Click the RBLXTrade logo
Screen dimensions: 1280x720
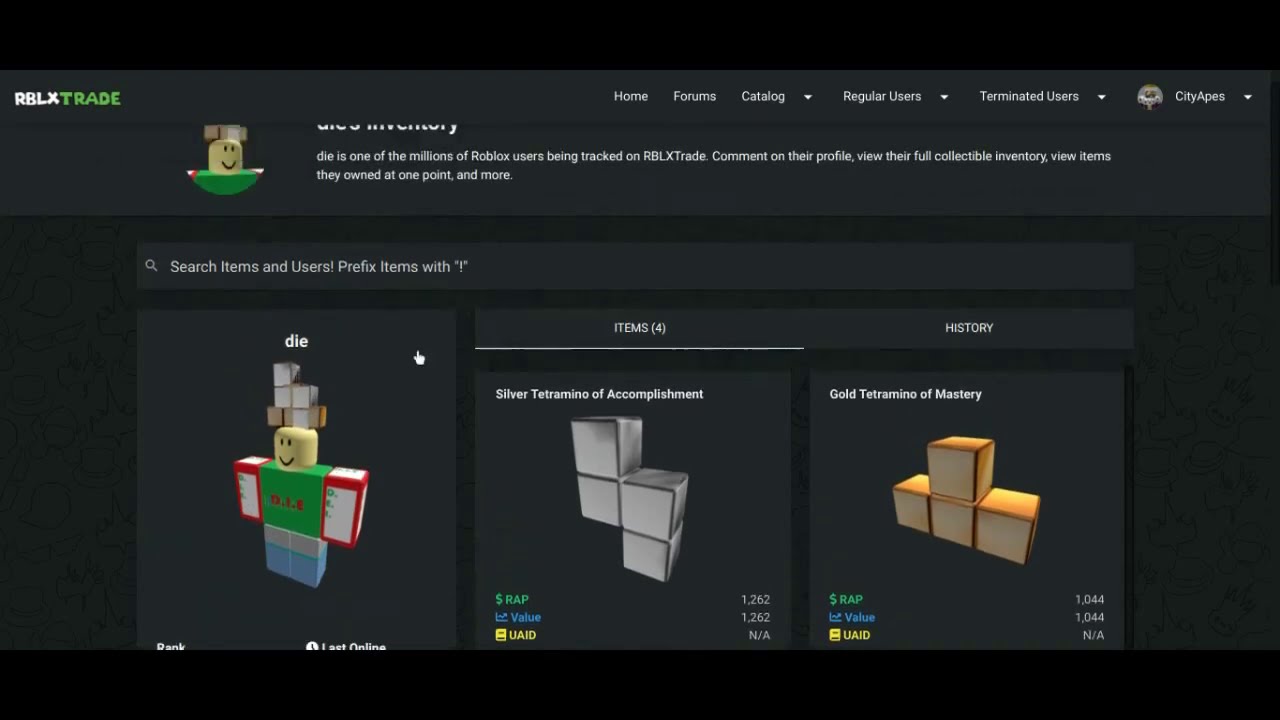[67, 98]
